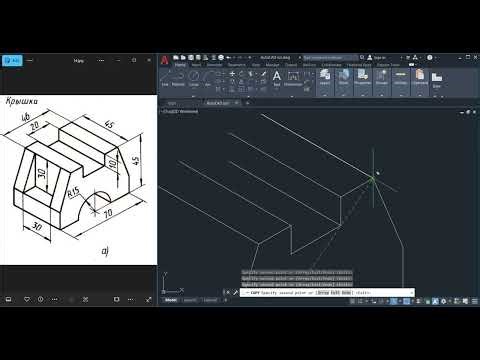Click the New drawing icon in quick access toolbar

click(176, 58)
